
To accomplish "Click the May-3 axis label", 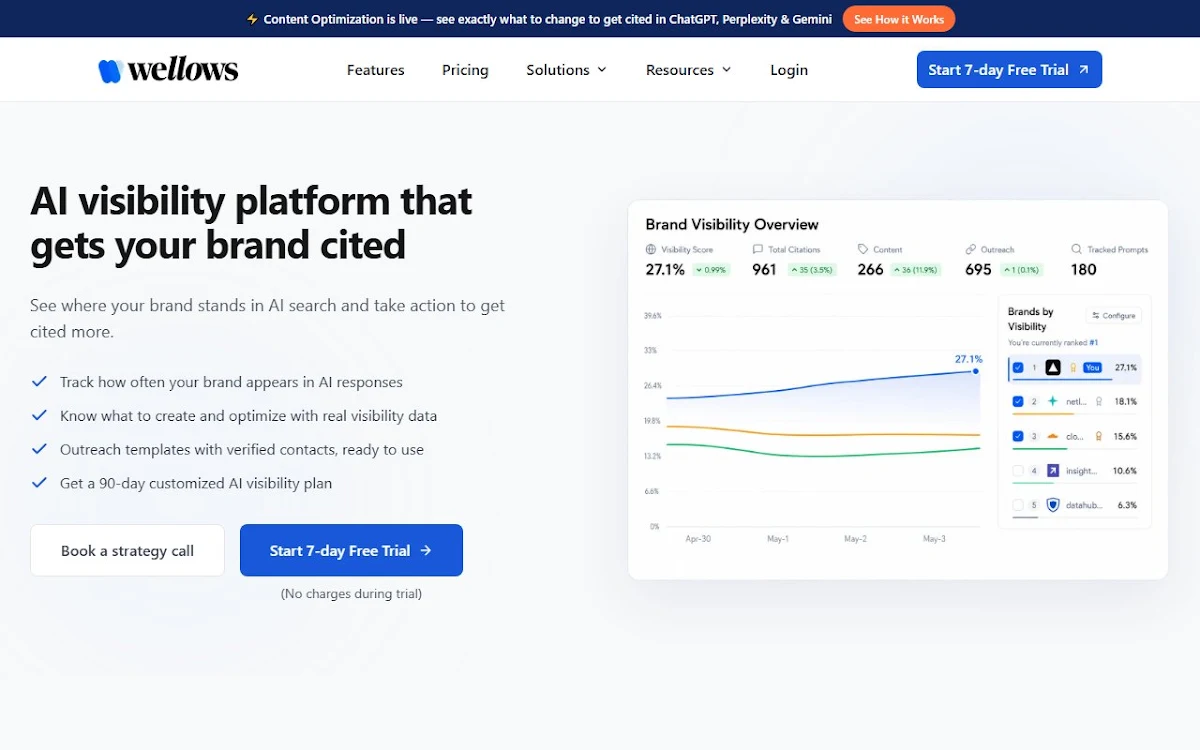I will coord(933,539).
